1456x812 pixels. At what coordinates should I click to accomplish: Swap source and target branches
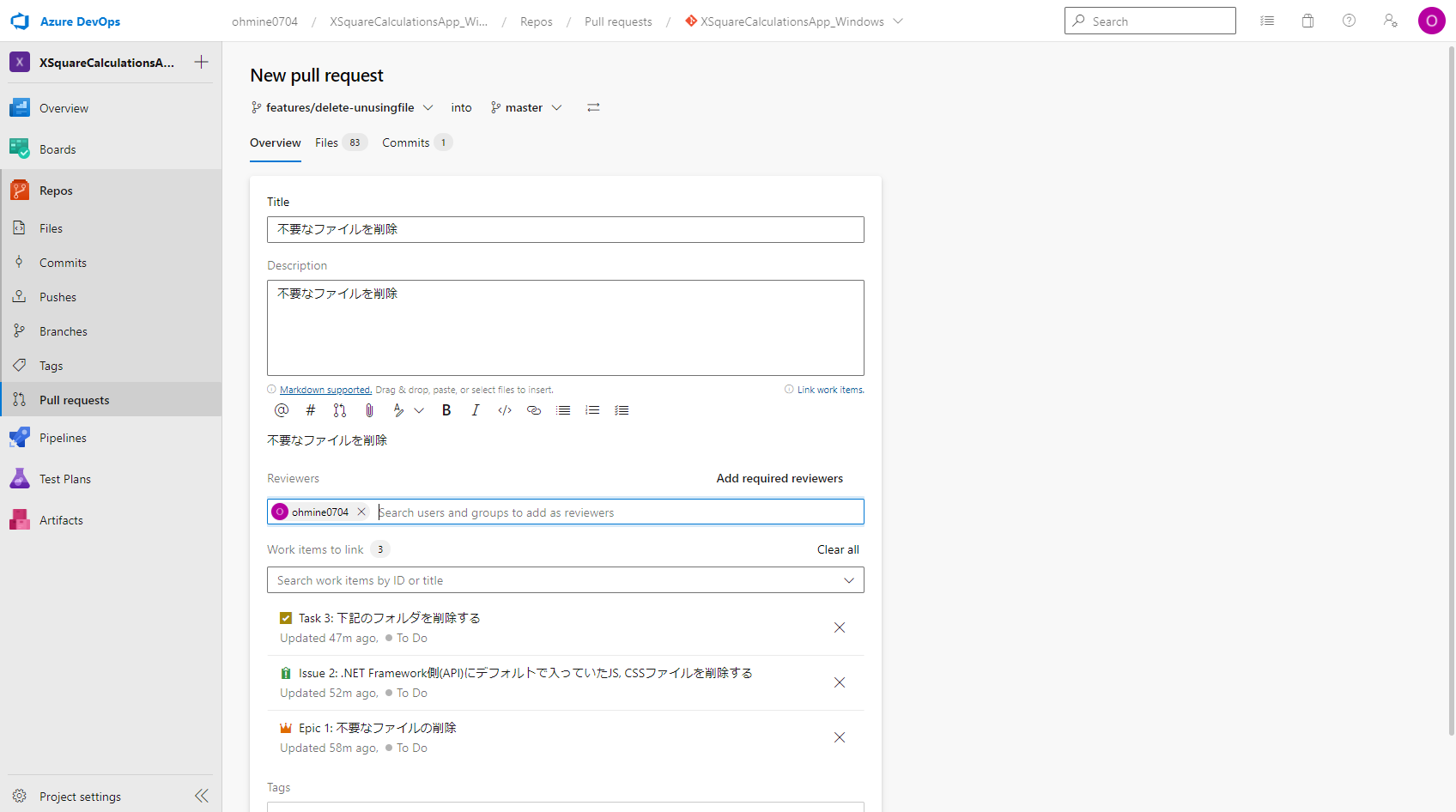[593, 107]
